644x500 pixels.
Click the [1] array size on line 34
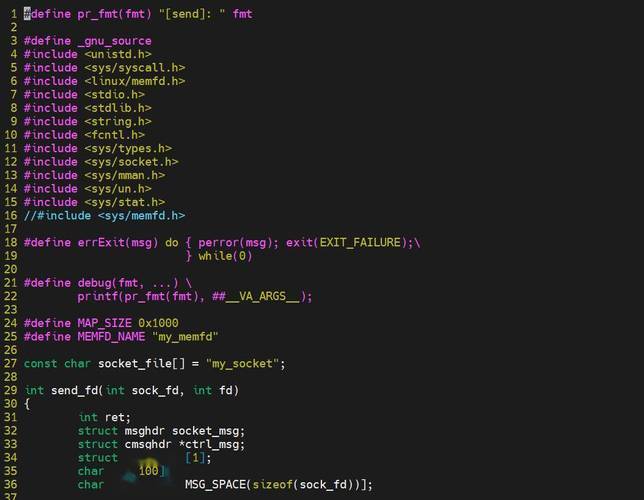[195, 458]
